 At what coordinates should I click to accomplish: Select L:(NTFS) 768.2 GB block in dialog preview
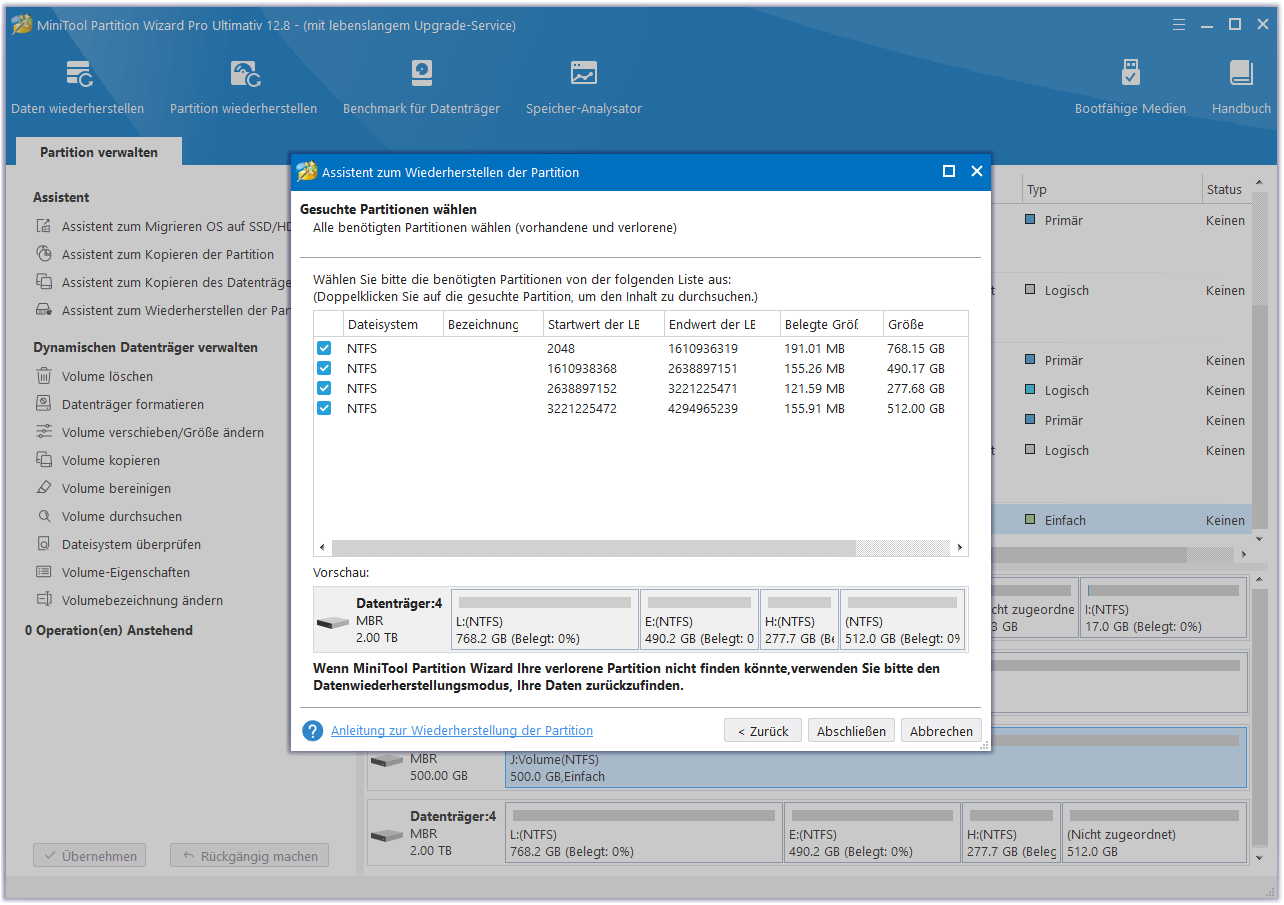click(x=545, y=620)
